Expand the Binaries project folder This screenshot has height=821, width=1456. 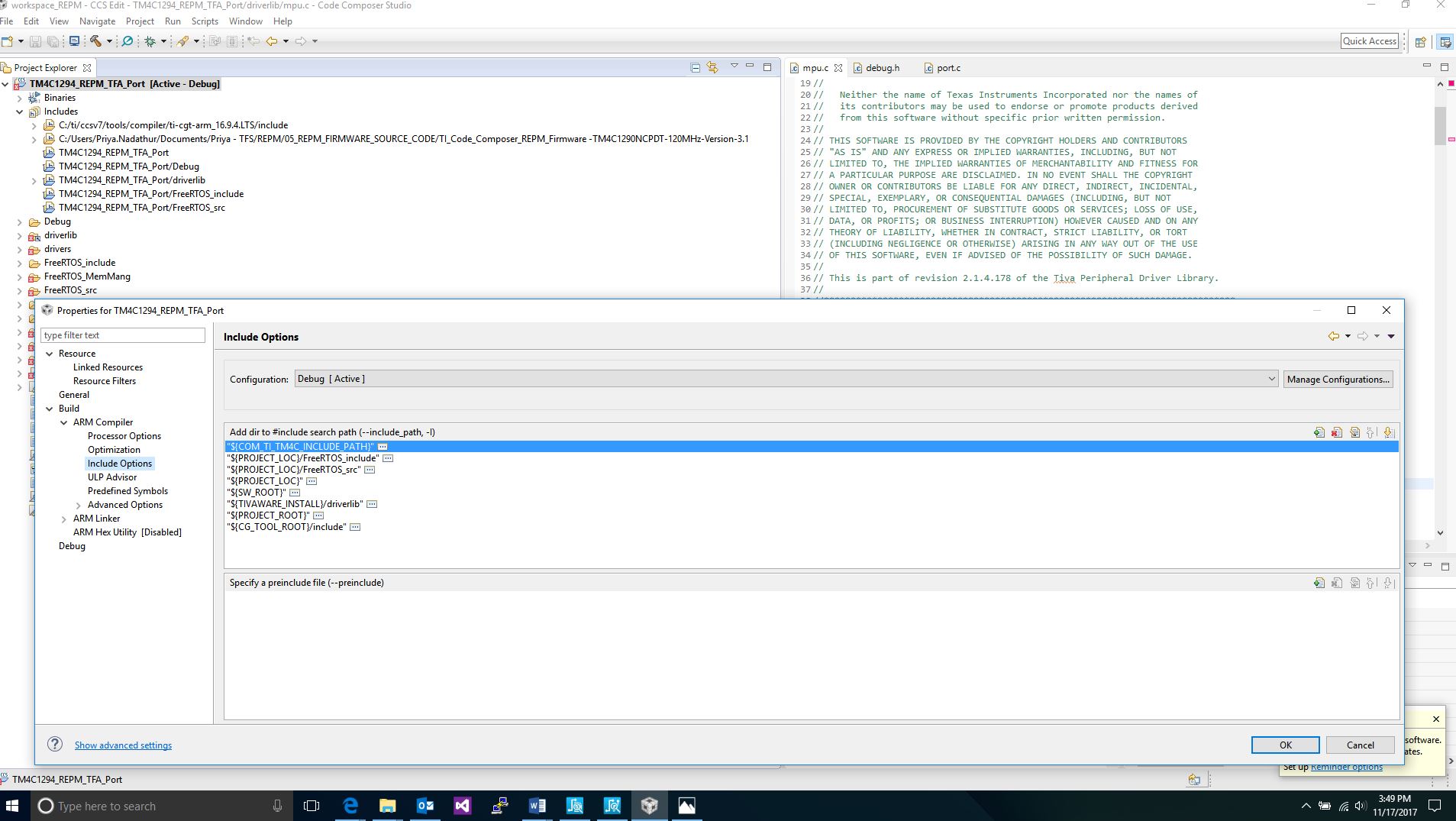[20, 98]
